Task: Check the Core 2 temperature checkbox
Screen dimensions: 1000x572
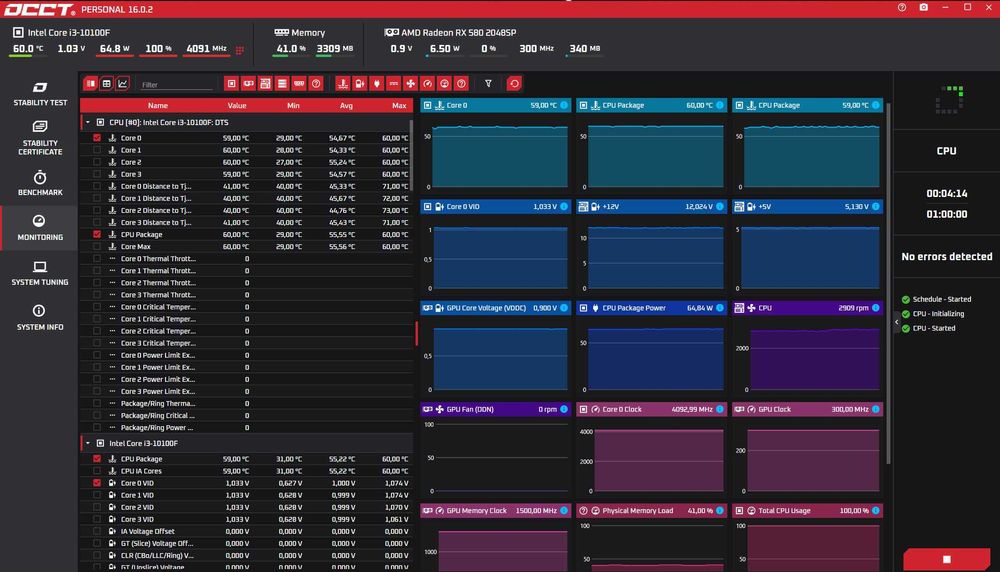Action: pos(97,162)
